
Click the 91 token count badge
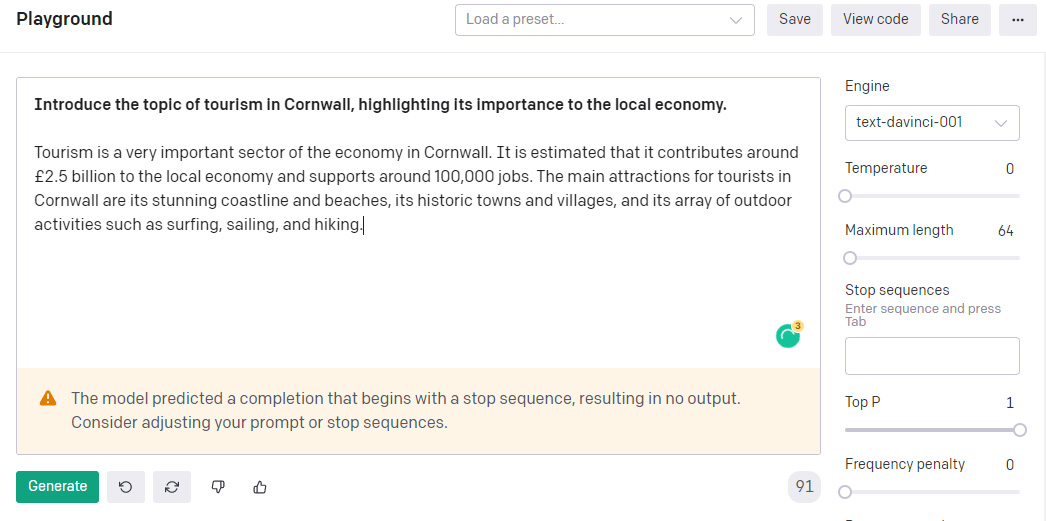tap(805, 487)
